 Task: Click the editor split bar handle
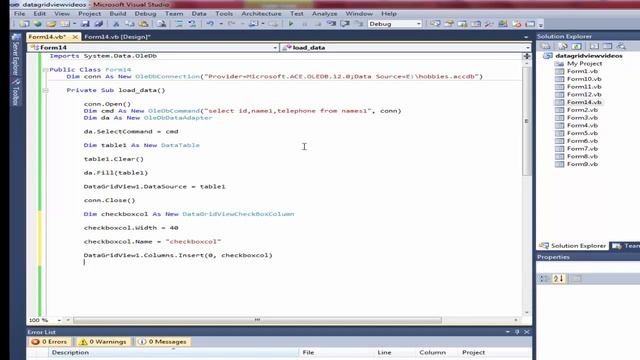[527, 56]
